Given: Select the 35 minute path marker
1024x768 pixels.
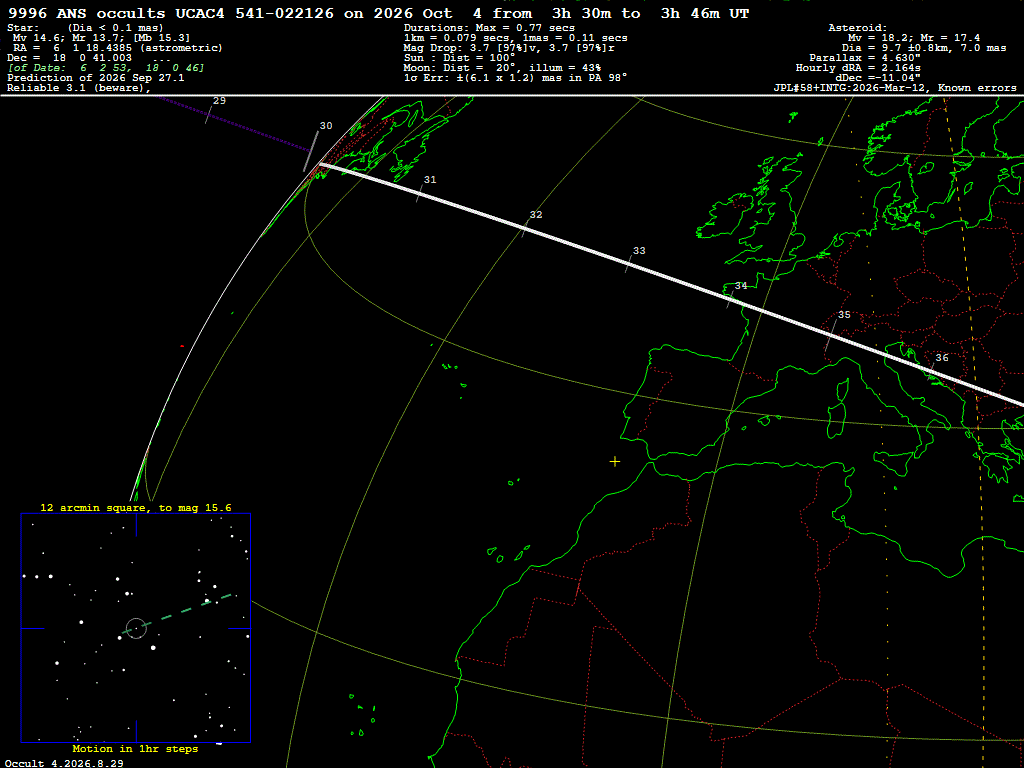Looking at the screenshot, I should [844, 315].
